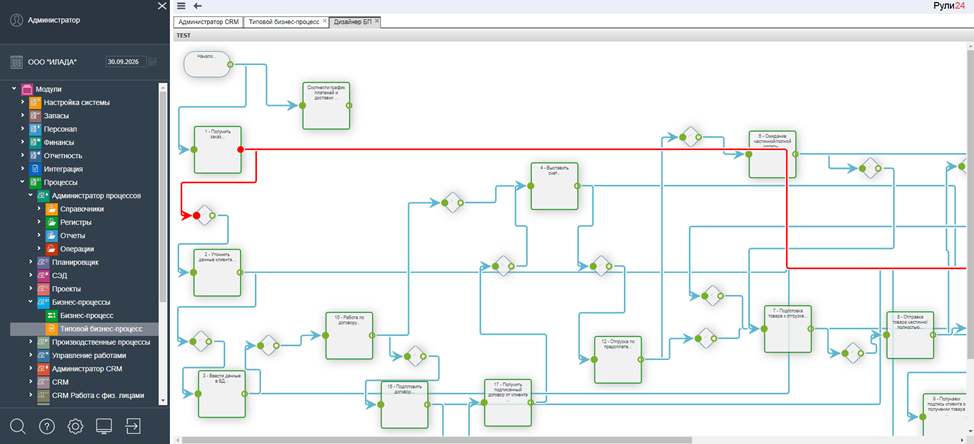974x444 pixels.
Task: Click the red output connector of block 1
Action: click(x=241, y=150)
